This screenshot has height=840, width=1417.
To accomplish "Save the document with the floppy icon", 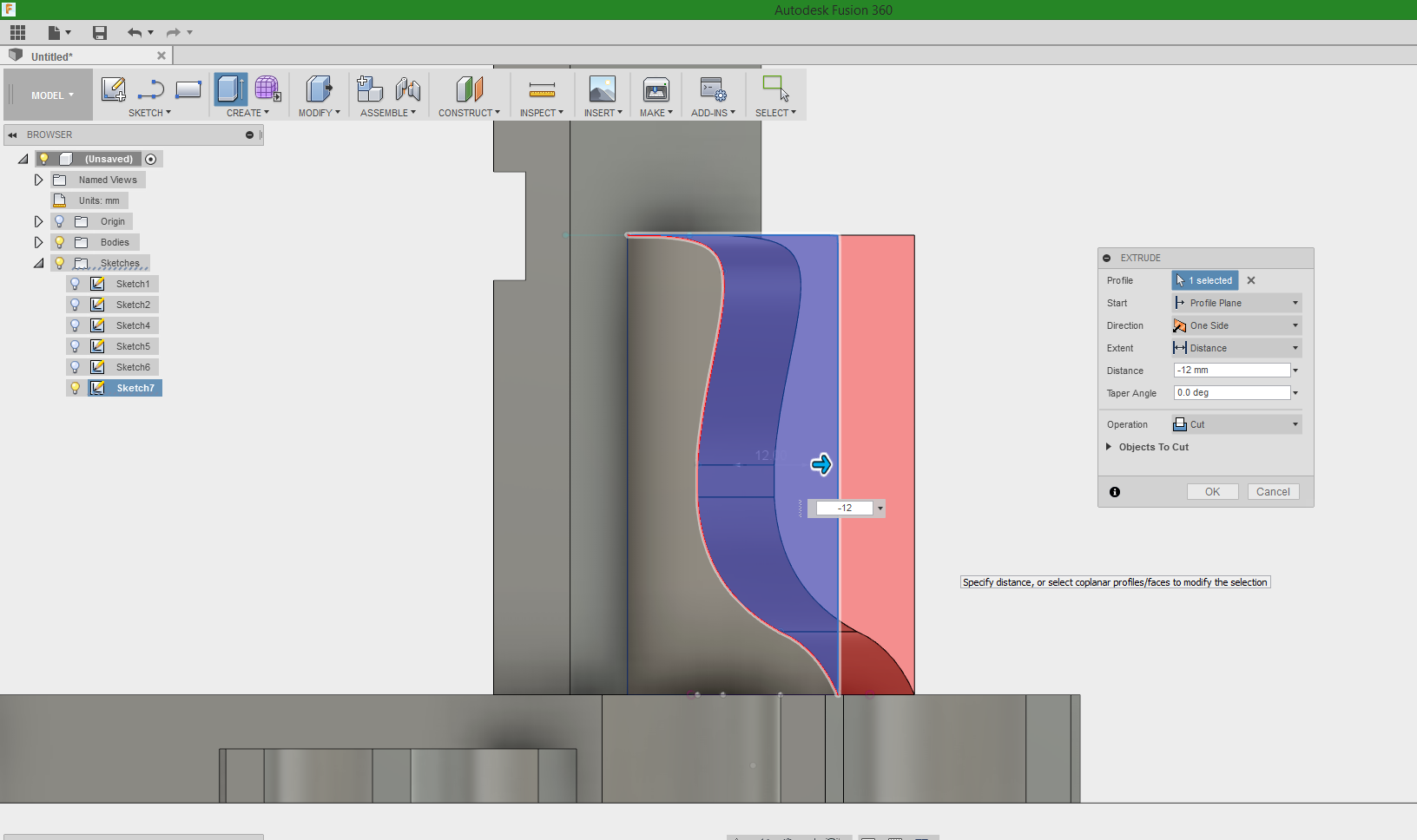I will (x=100, y=33).
